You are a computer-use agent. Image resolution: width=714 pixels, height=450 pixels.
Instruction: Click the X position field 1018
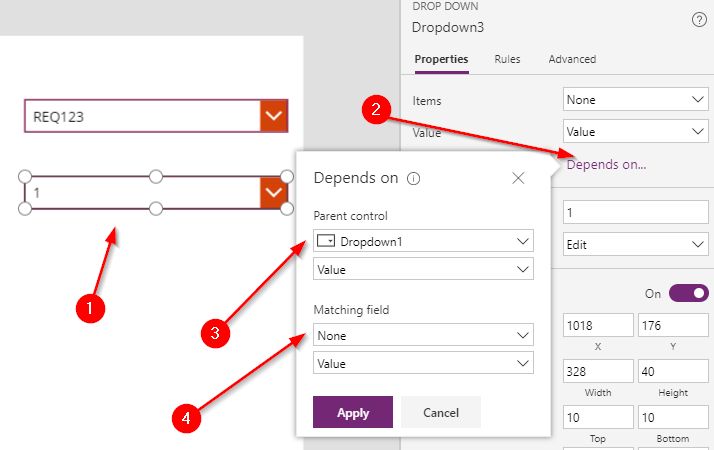pos(598,325)
